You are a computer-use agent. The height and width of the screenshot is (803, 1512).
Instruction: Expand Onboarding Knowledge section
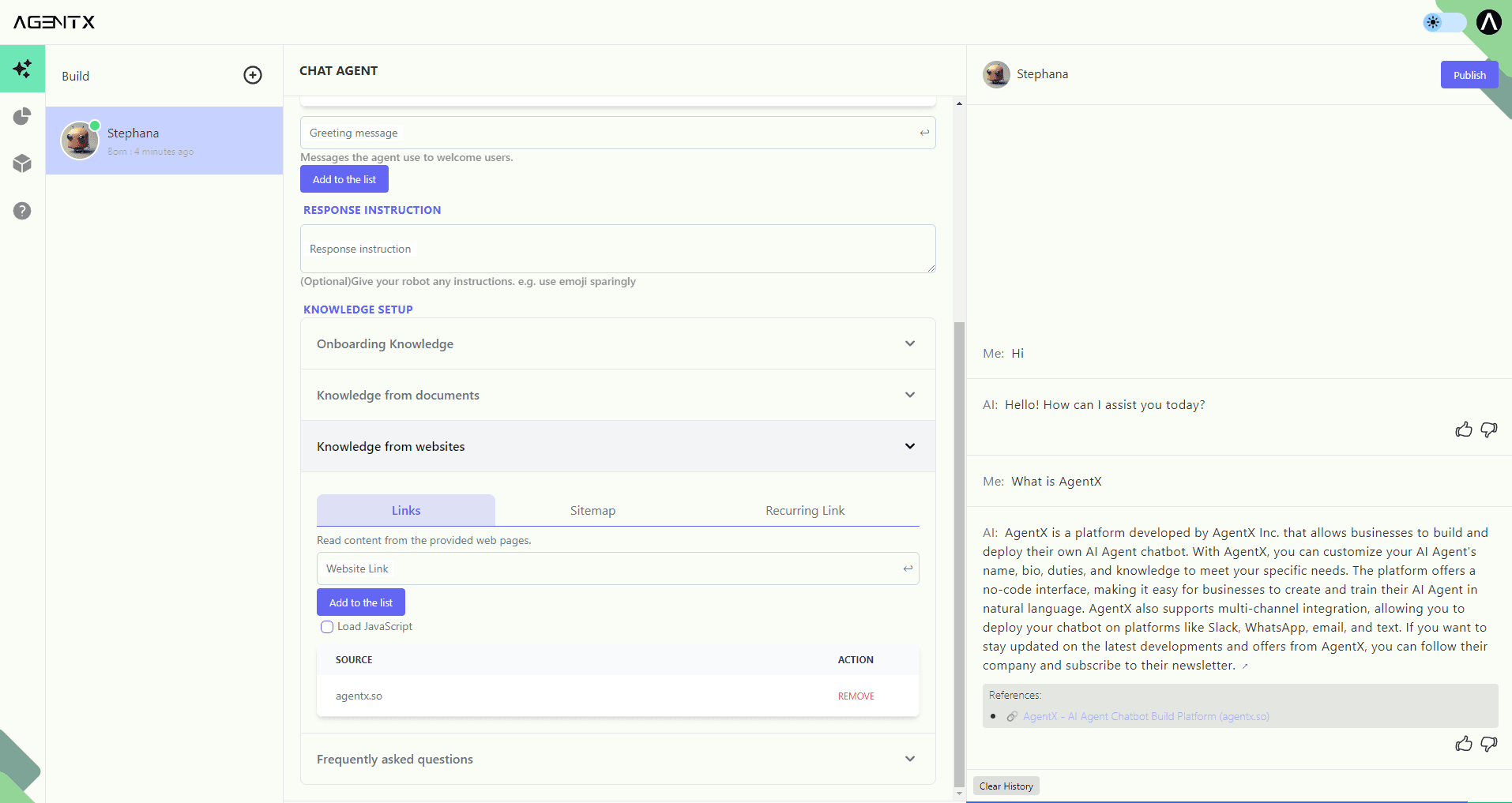(618, 343)
